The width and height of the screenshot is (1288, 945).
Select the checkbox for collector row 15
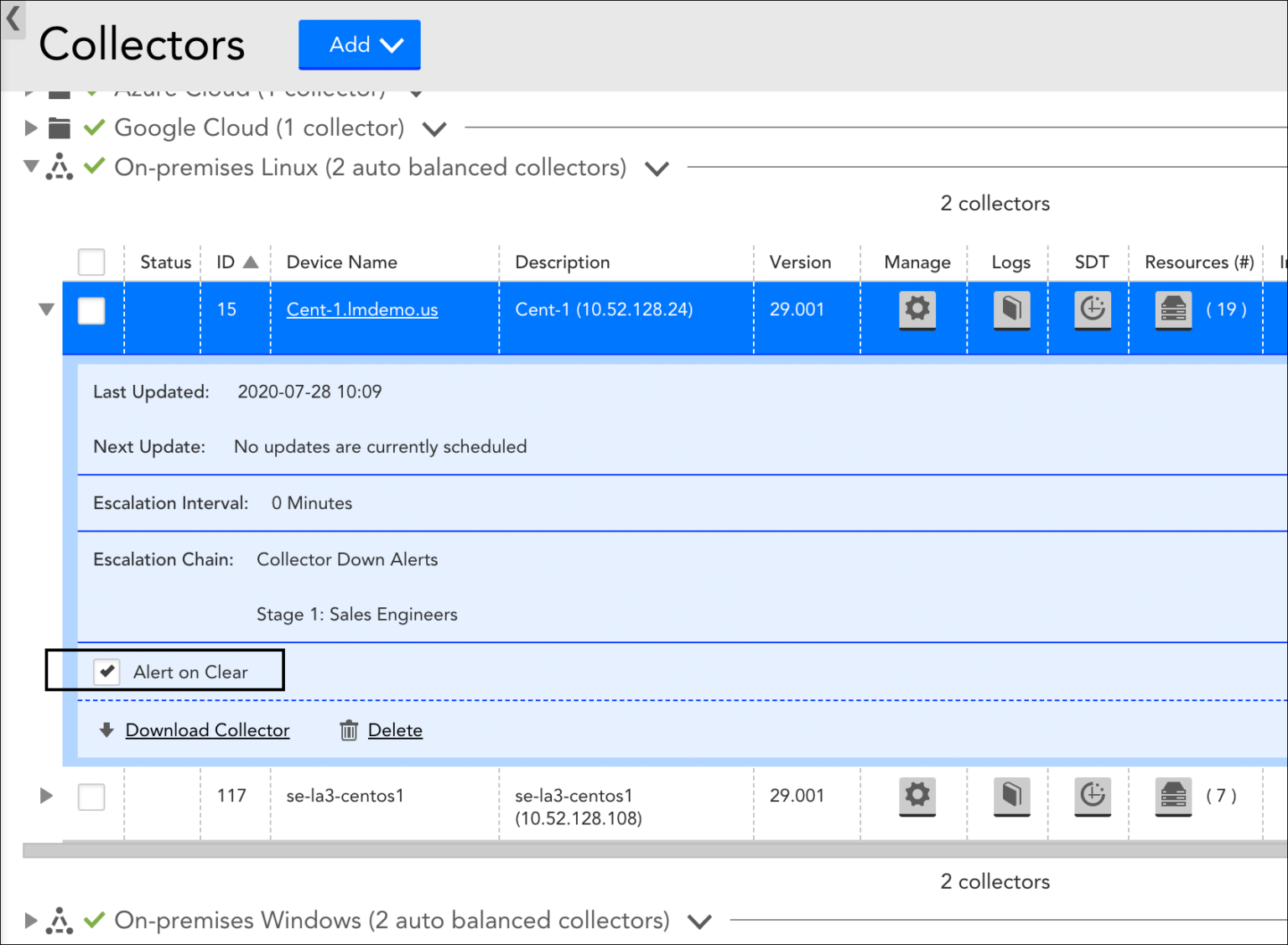(91, 309)
